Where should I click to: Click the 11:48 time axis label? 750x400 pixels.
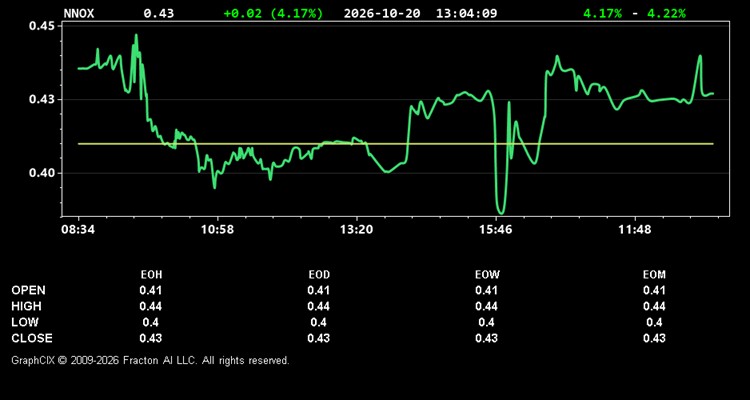click(634, 230)
